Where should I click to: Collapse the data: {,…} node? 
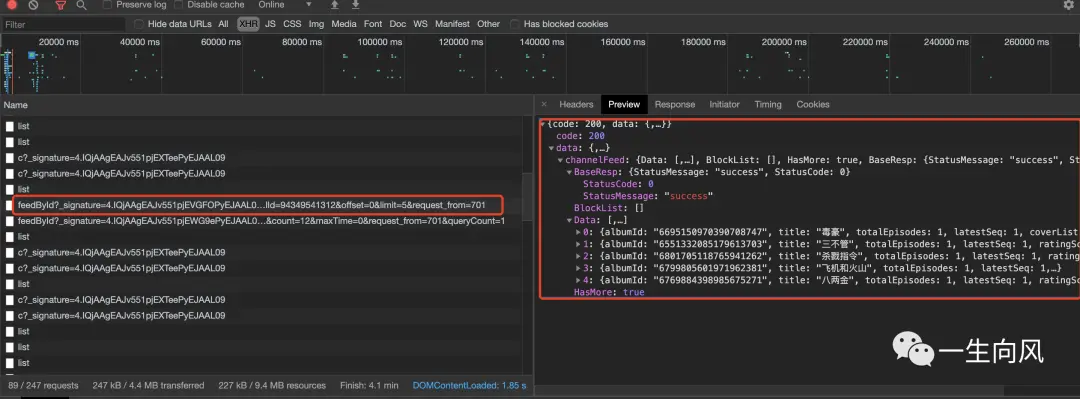(x=551, y=148)
